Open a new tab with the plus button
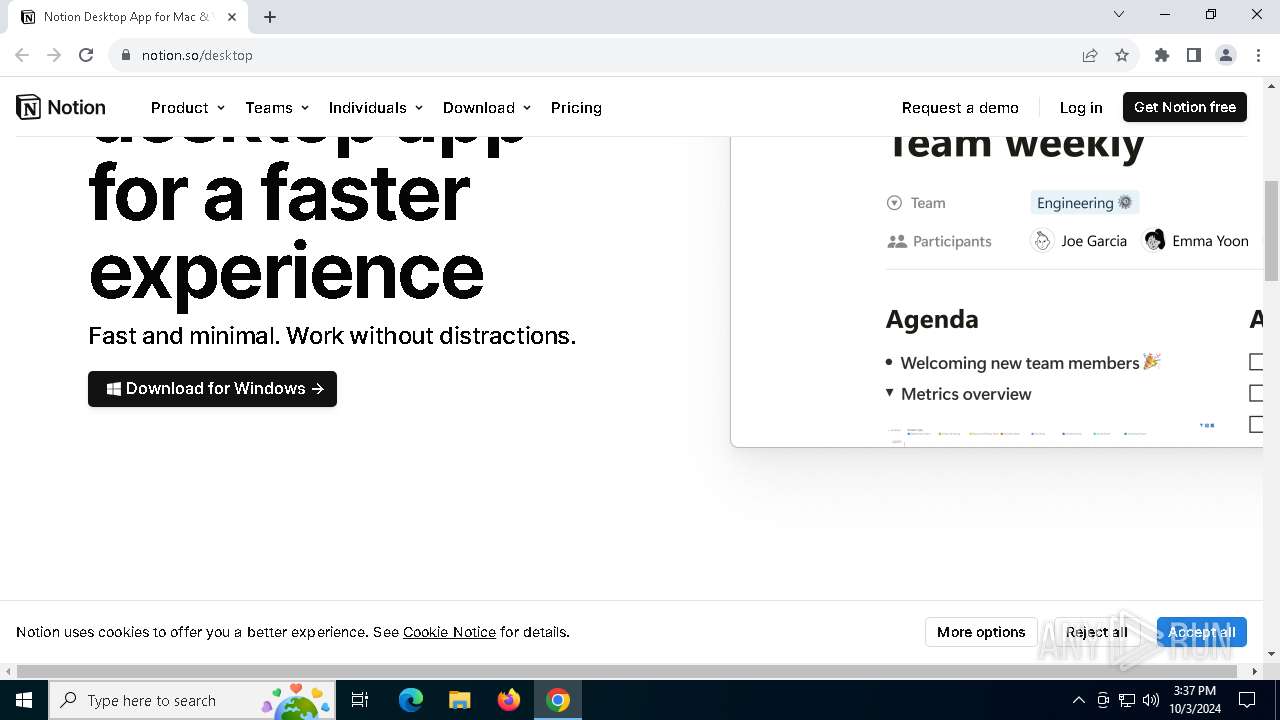The width and height of the screenshot is (1280, 720). 270,17
